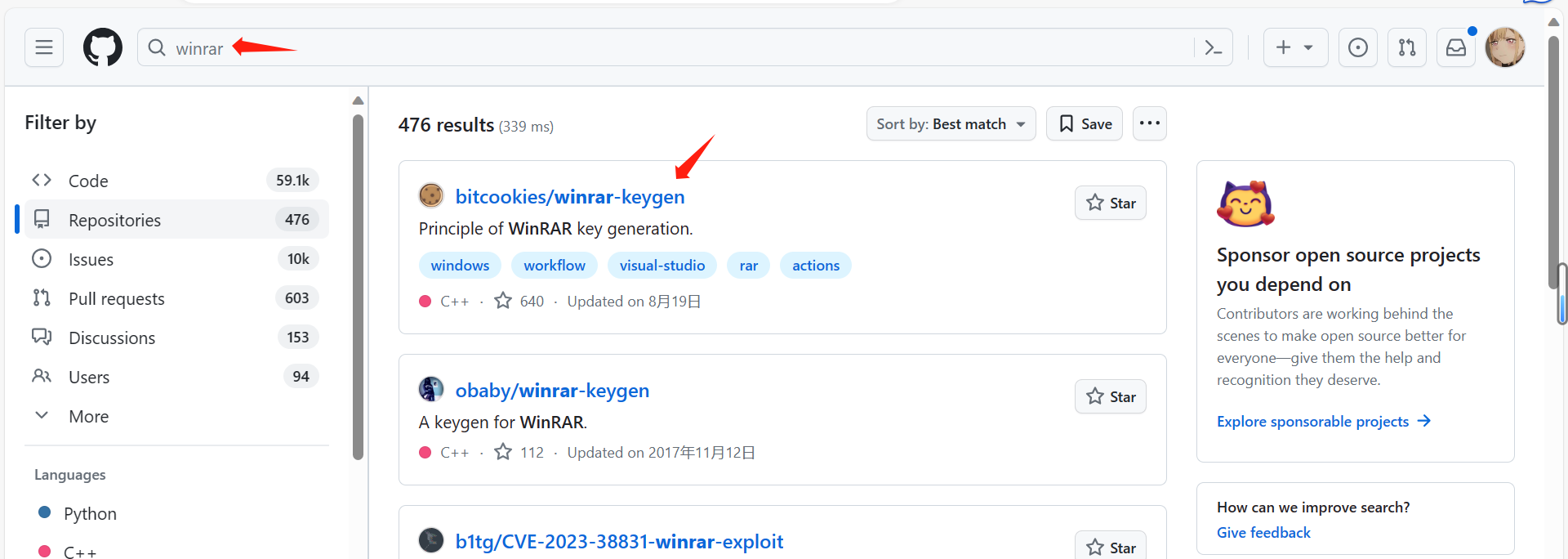Open the command palette icon
The image size is (1568, 559).
(1214, 47)
